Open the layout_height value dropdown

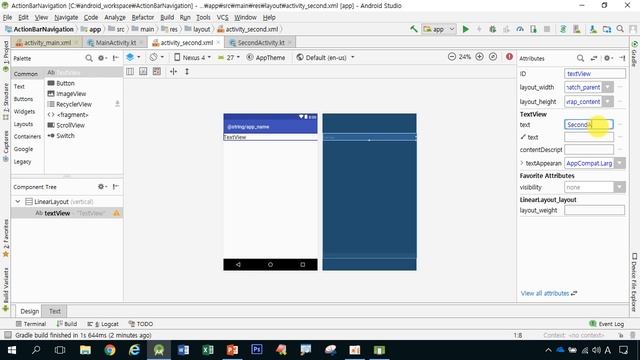[608, 102]
